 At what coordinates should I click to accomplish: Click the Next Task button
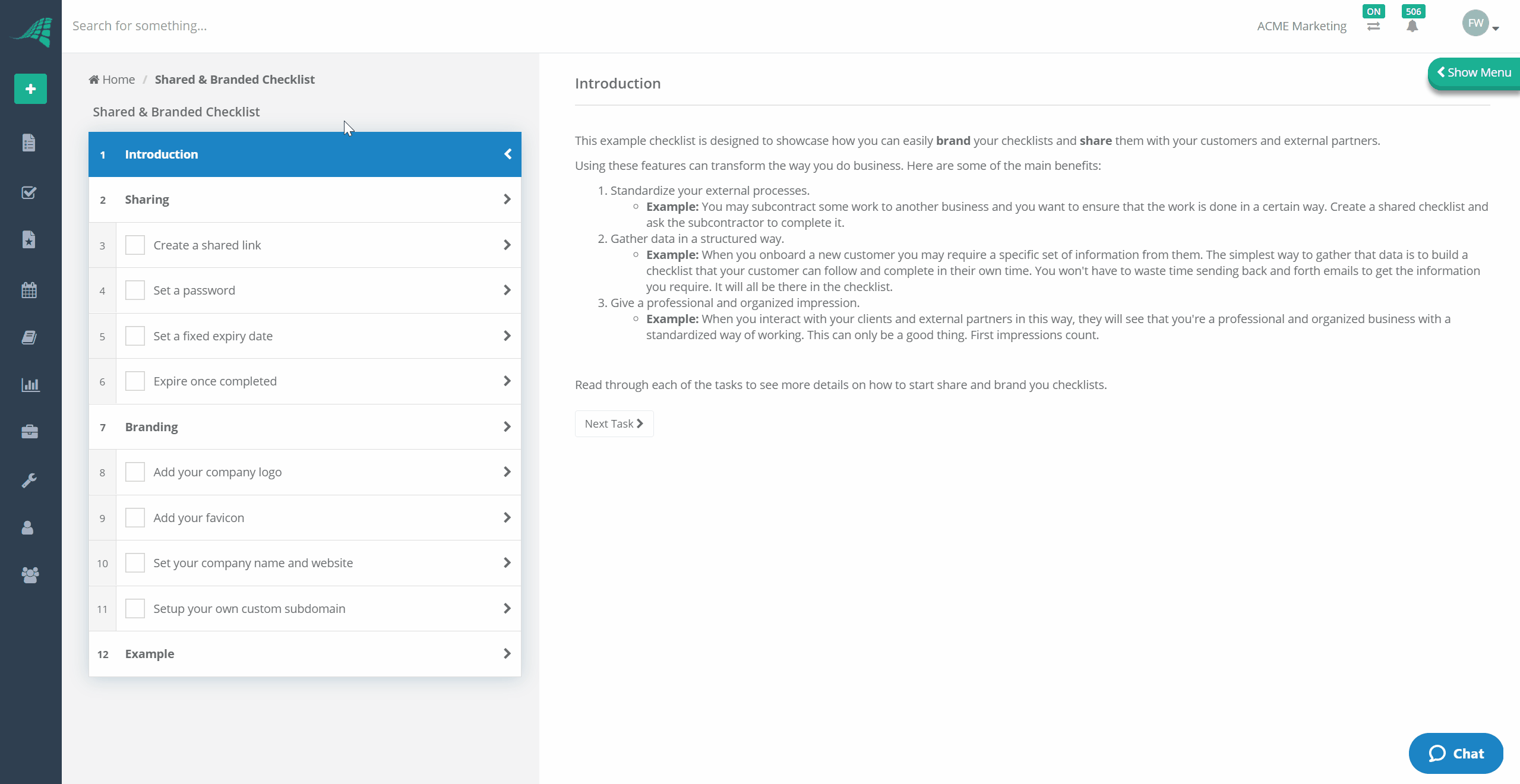click(614, 423)
